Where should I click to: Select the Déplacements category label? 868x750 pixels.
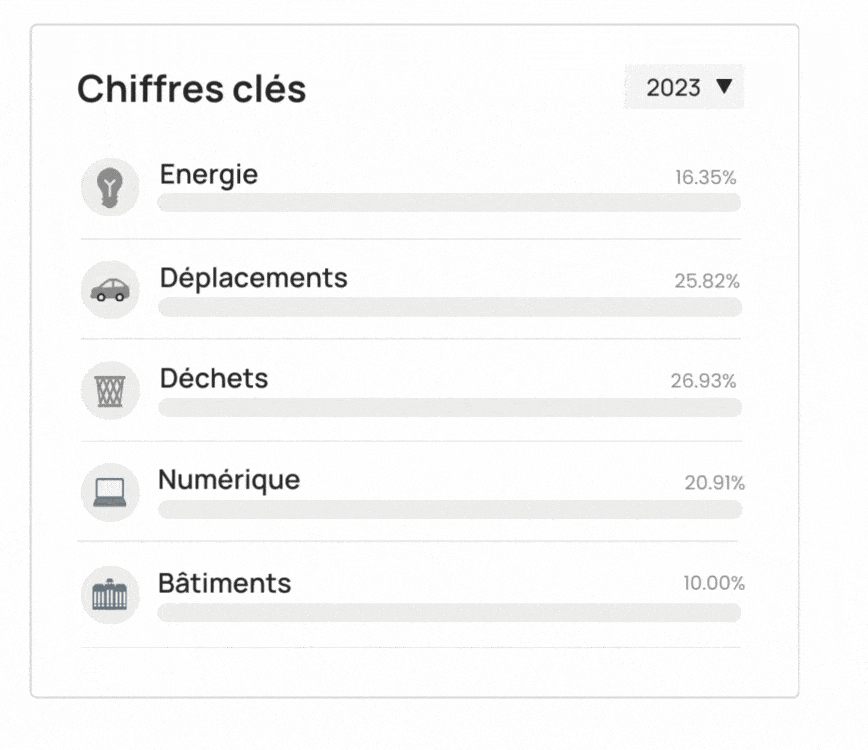[254, 278]
